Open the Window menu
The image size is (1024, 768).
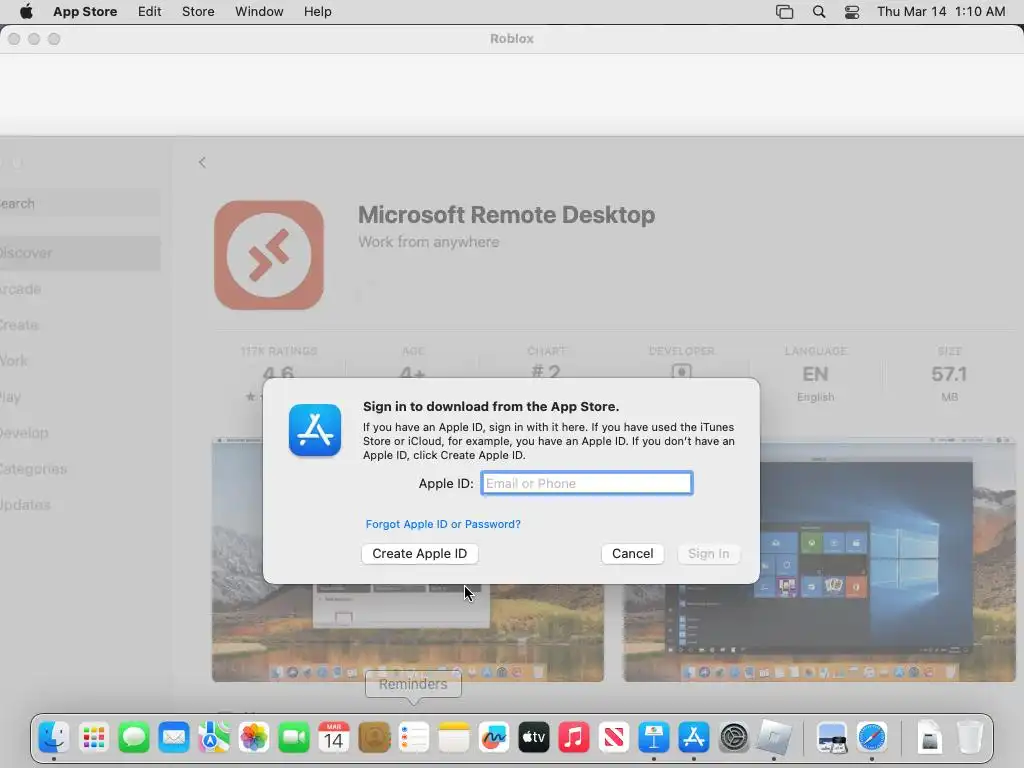point(259,12)
